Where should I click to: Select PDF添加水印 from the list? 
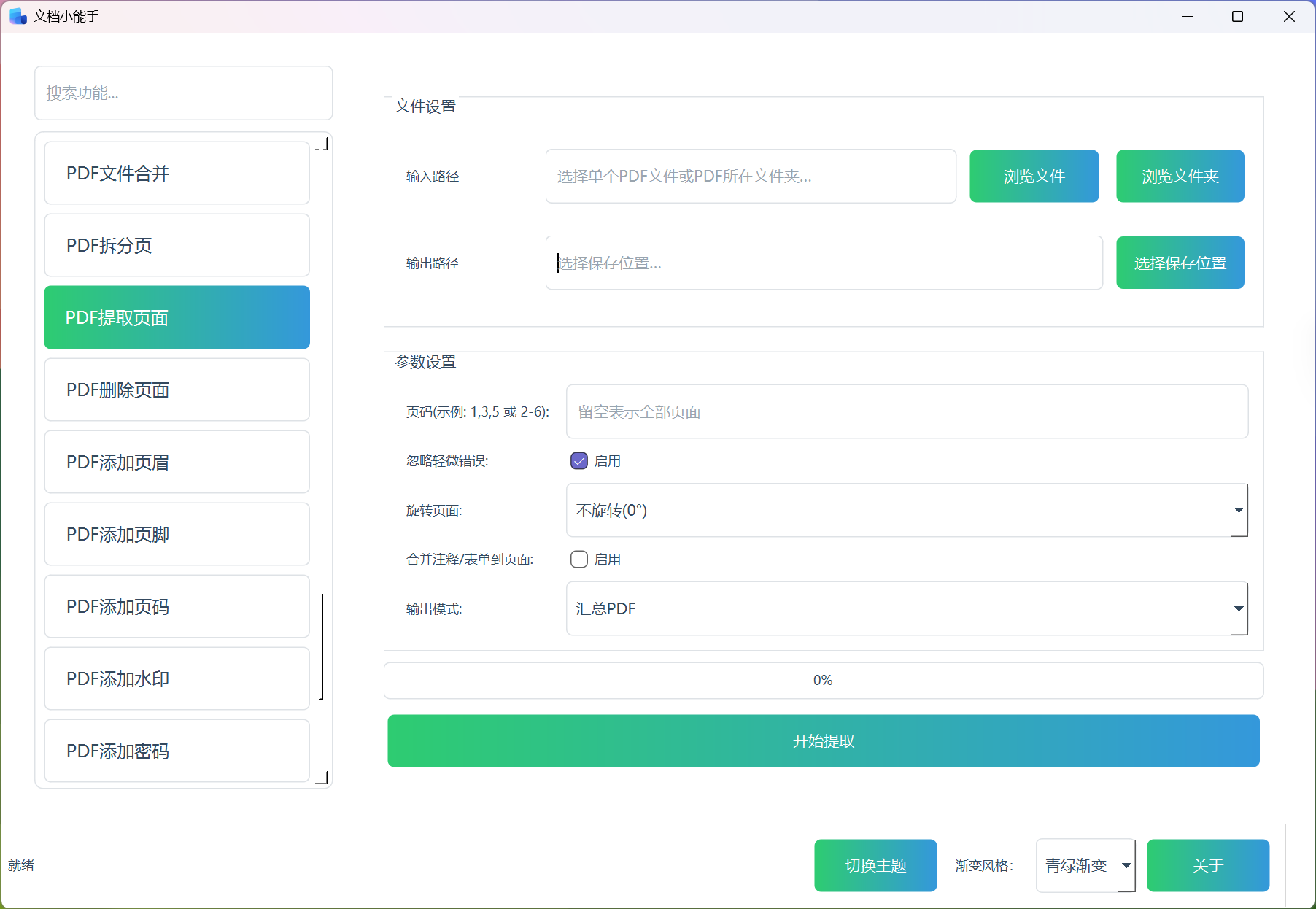point(177,678)
